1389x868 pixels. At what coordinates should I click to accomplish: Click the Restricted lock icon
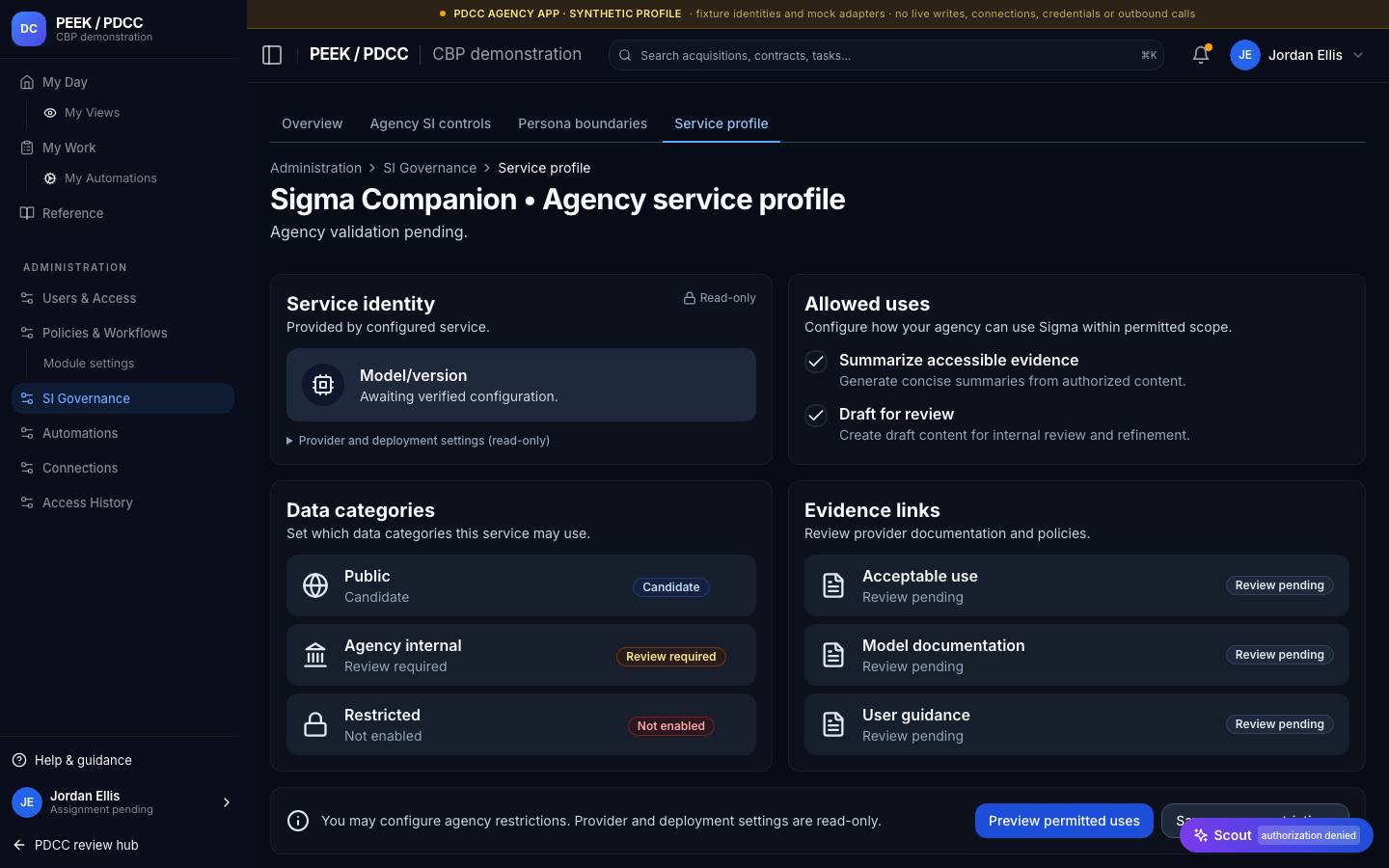click(315, 724)
